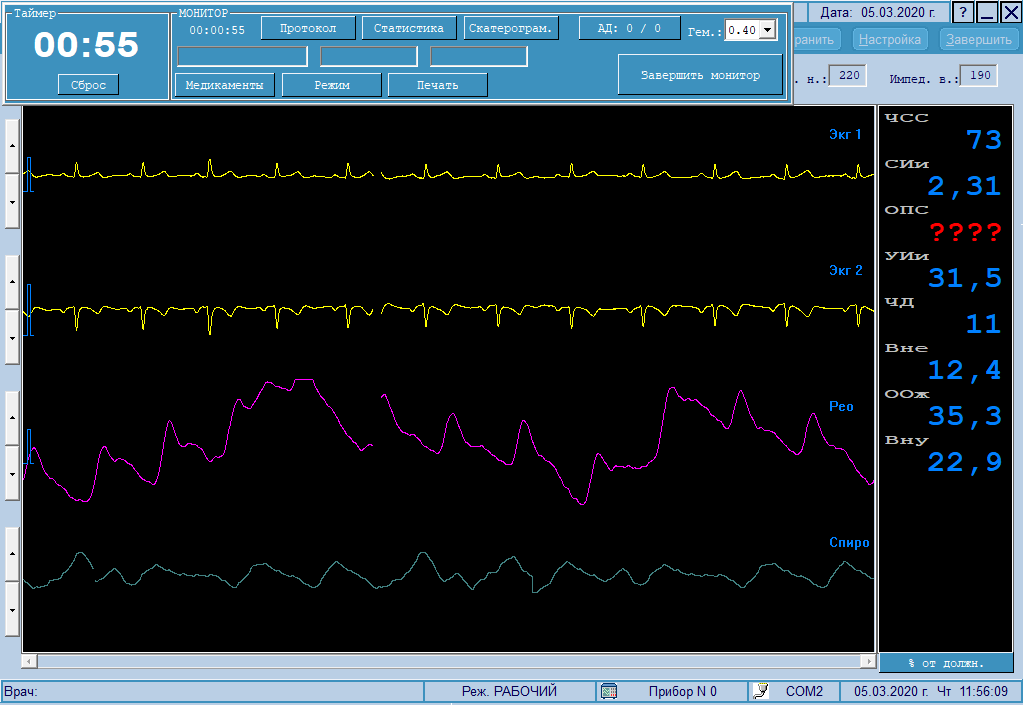This screenshot has width=1023, height=705.
Task: Decrease Рео trace scale down arrow
Action: pos(12,474)
